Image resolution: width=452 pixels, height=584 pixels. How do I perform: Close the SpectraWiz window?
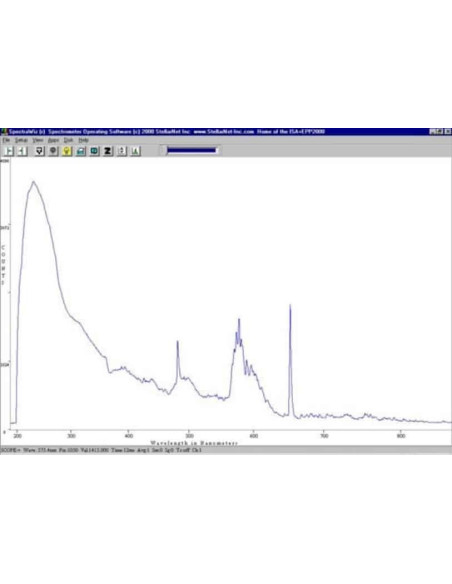[448, 131]
